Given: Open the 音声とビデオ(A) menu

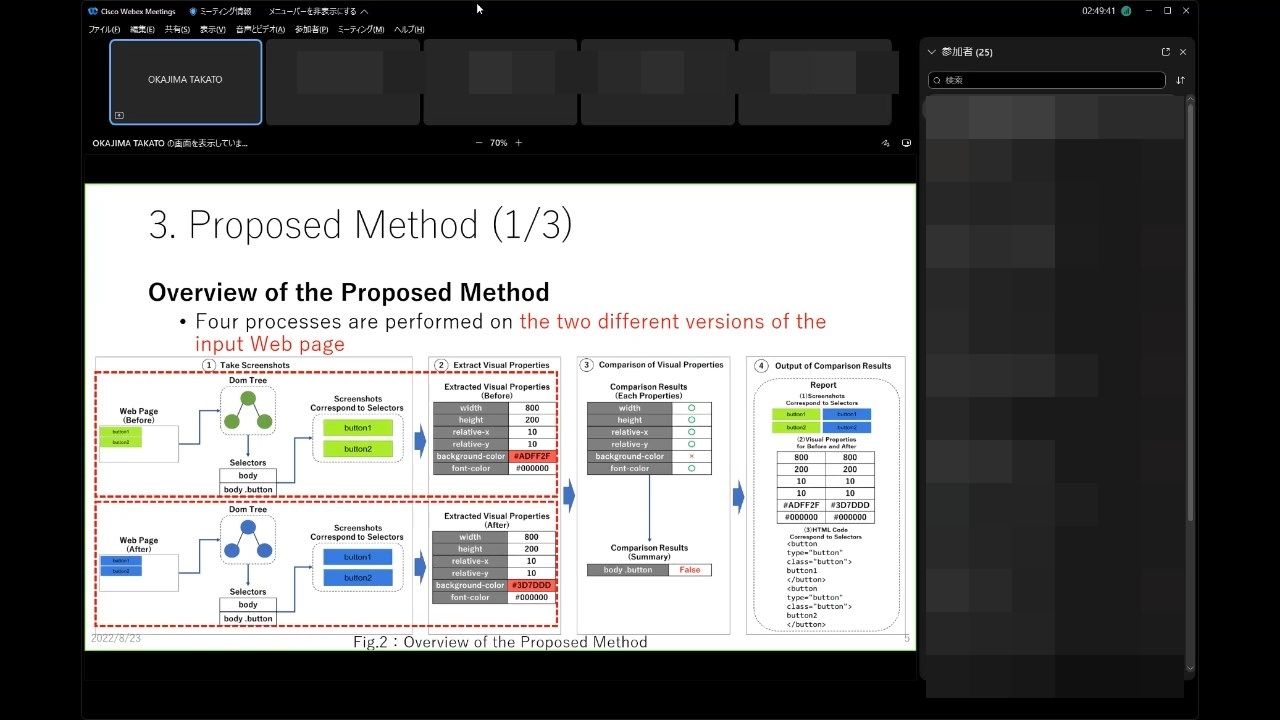Looking at the screenshot, I should 260,30.
